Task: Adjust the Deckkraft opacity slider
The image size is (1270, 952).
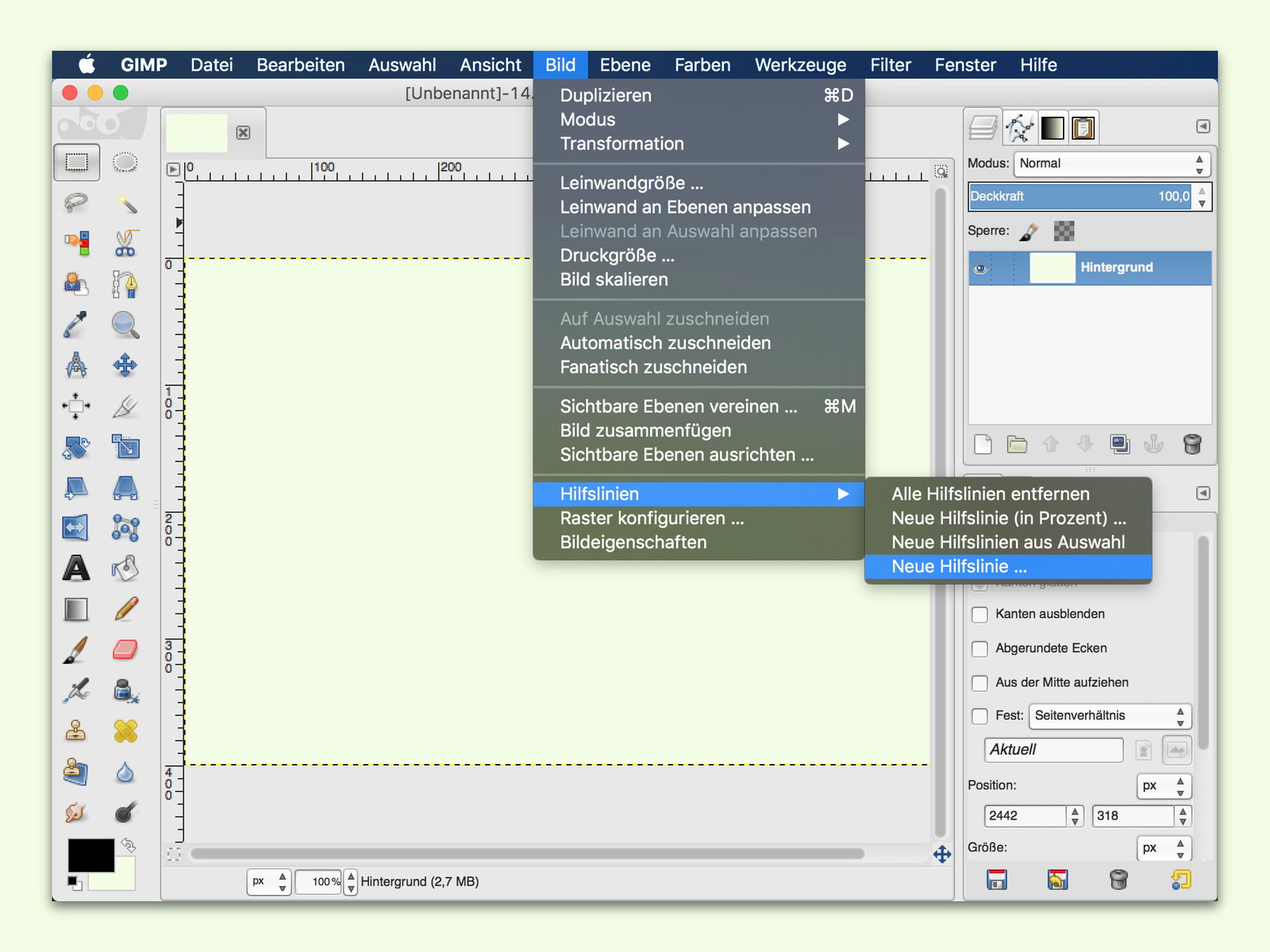Action: point(1080,197)
